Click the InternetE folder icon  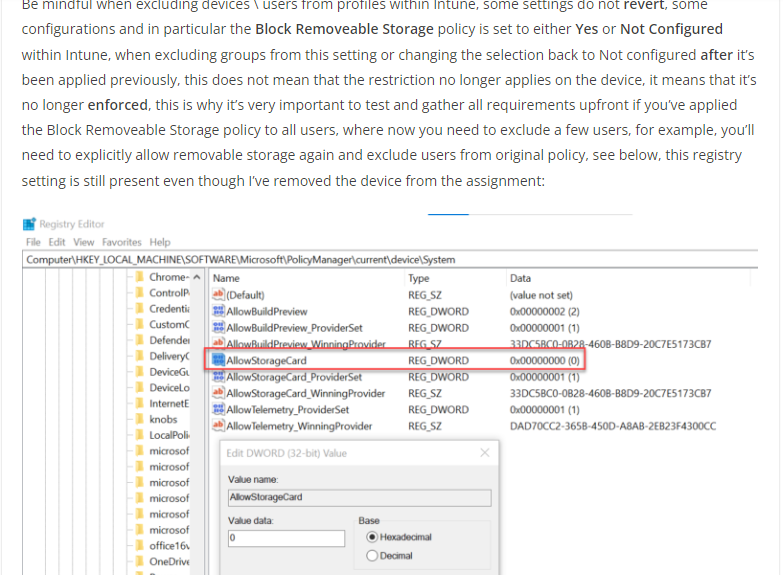(x=140, y=403)
